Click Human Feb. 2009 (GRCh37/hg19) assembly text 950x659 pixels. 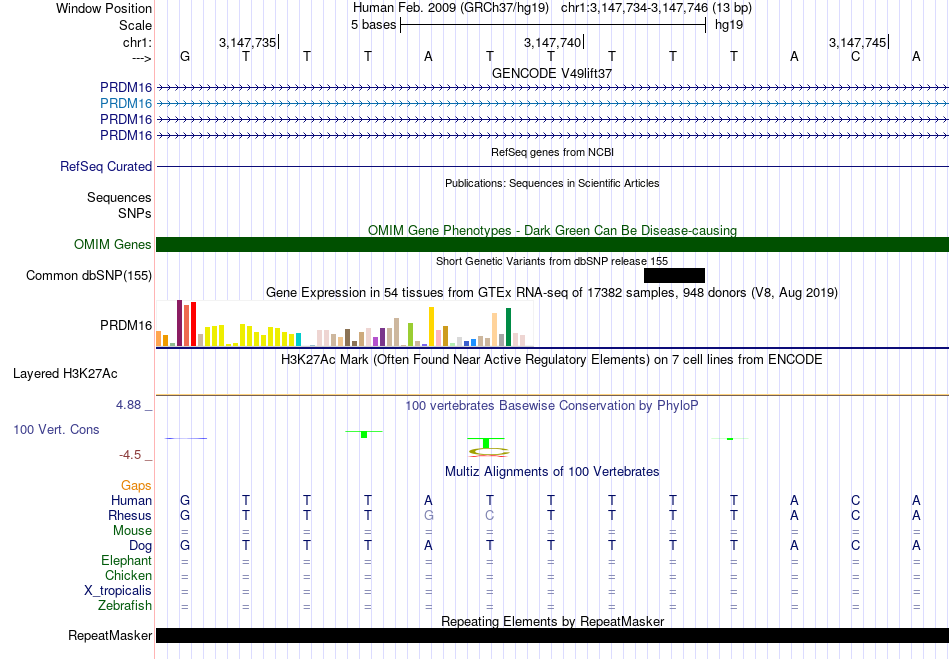tap(451, 8)
